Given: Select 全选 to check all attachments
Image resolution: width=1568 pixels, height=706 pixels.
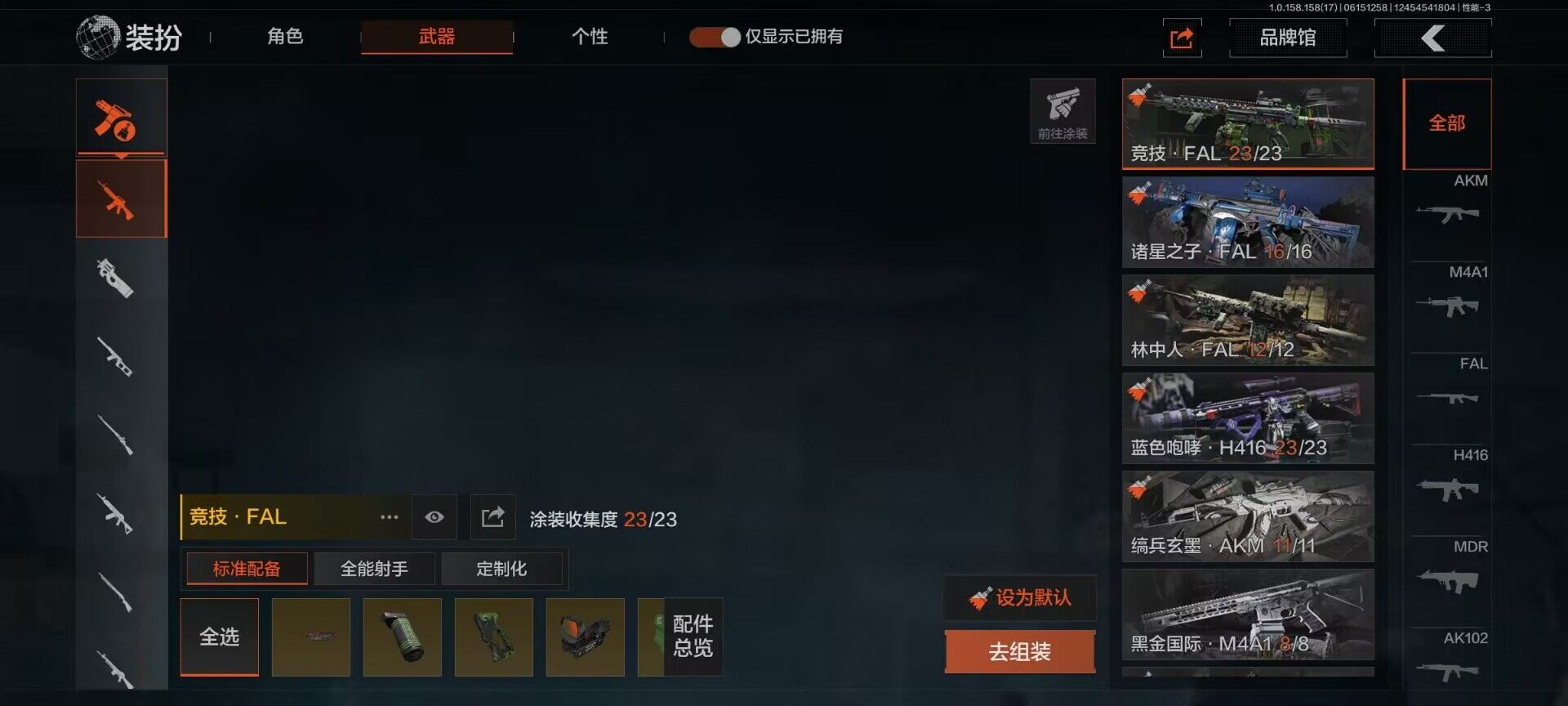Looking at the screenshot, I should [220, 637].
